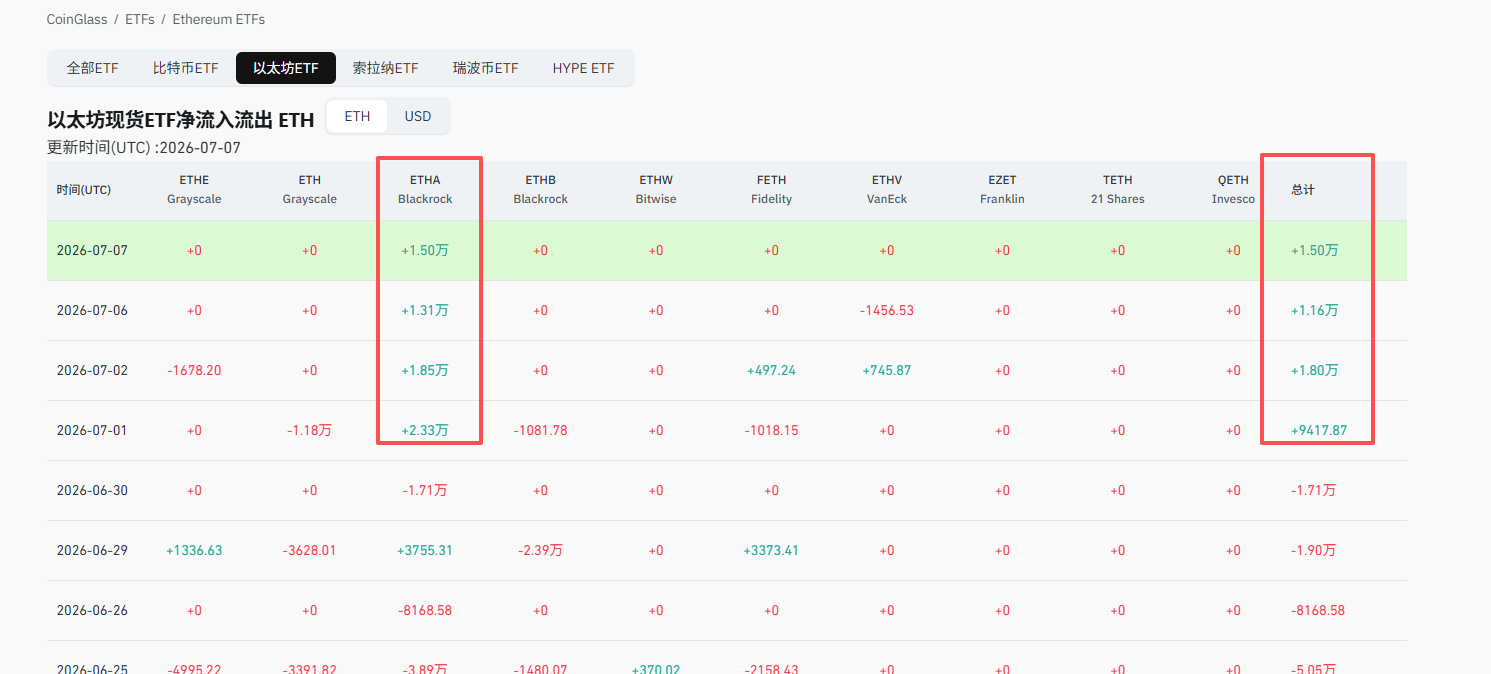Click ETHE value -1678.20
The height and width of the screenshot is (674, 1491).
[x=194, y=370]
